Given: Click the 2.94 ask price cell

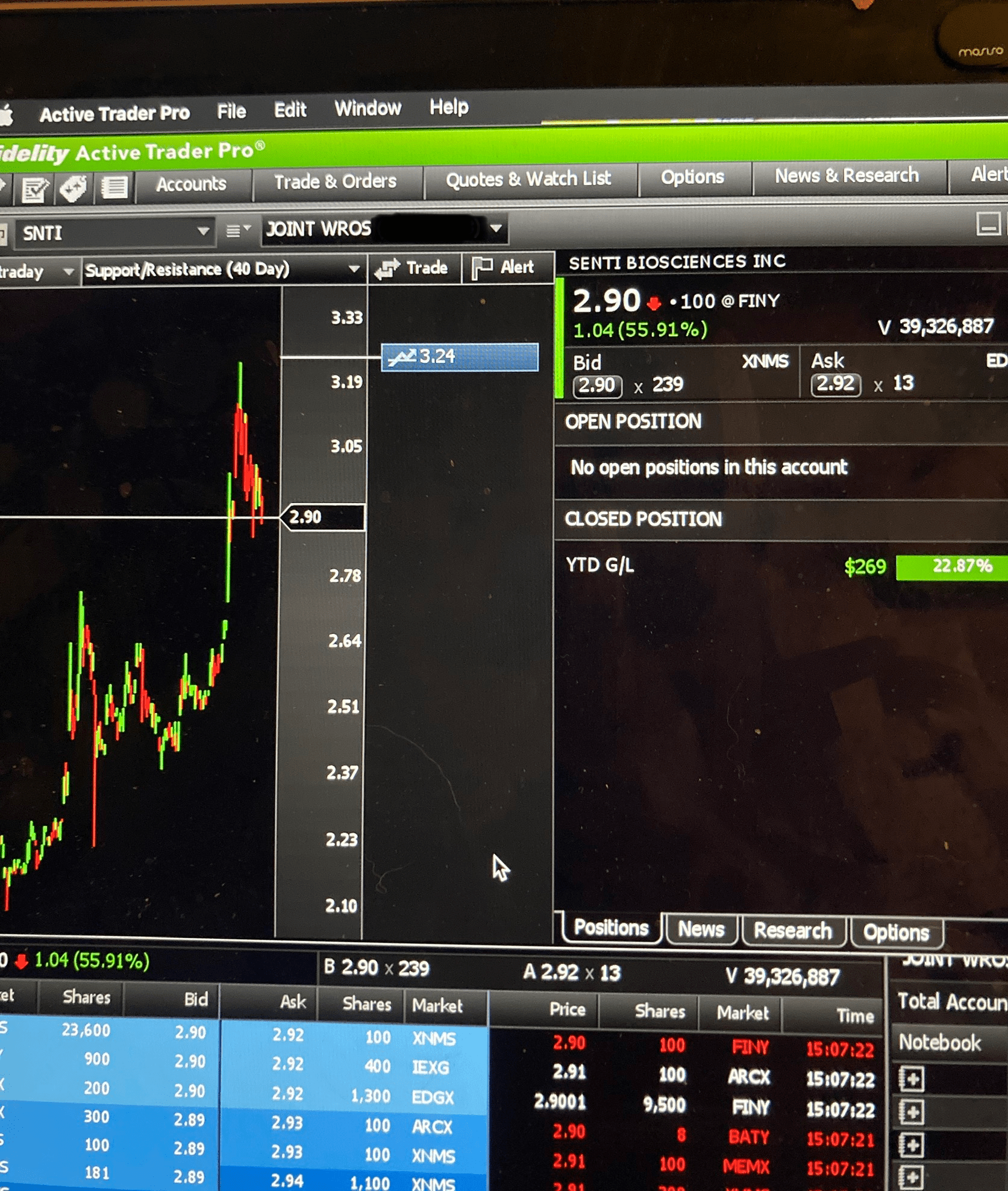Looking at the screenshot, I should (x=286, y=1180).
